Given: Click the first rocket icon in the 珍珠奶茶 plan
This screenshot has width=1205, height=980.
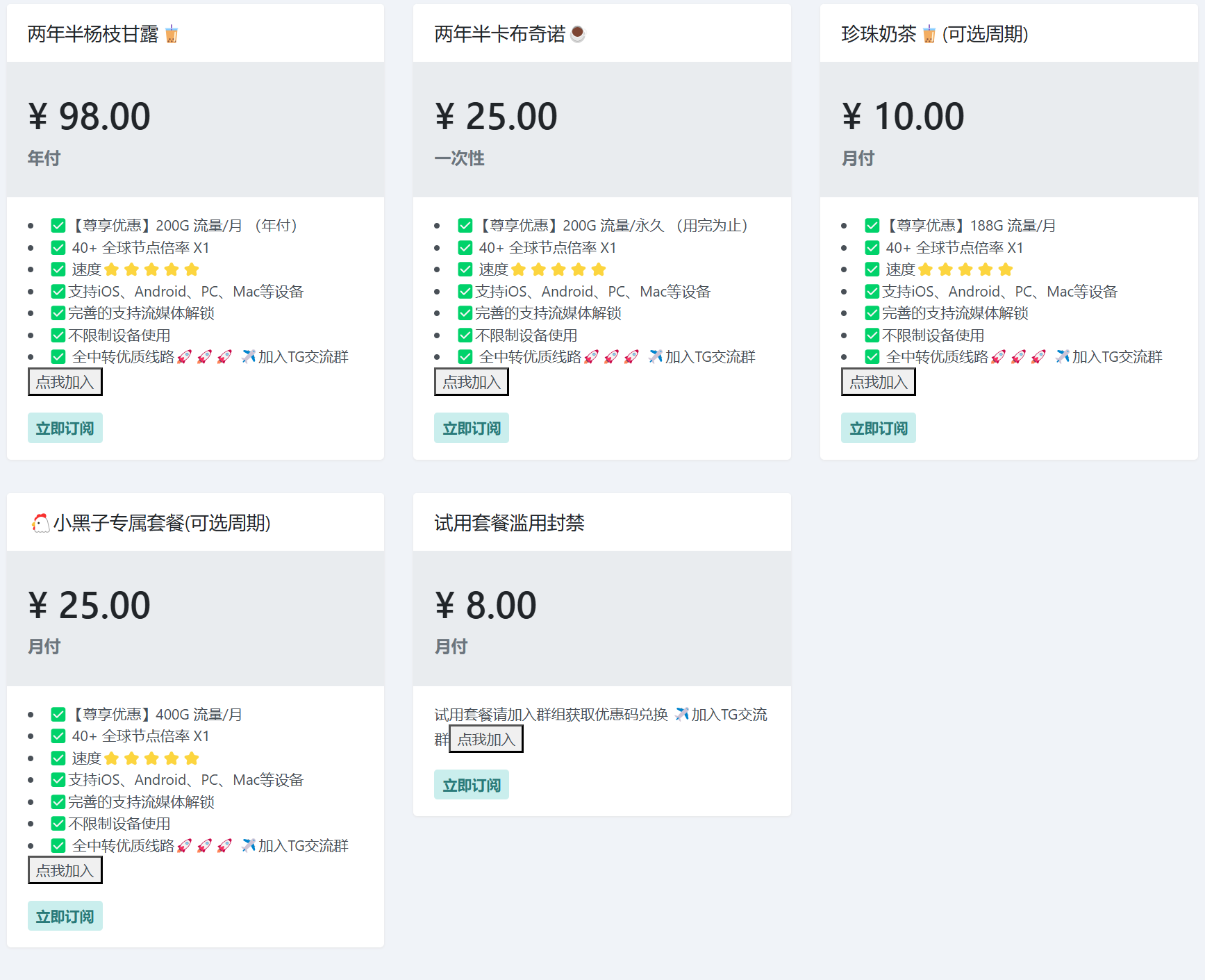Looking at the screenshot, I should tap(998, 357).
